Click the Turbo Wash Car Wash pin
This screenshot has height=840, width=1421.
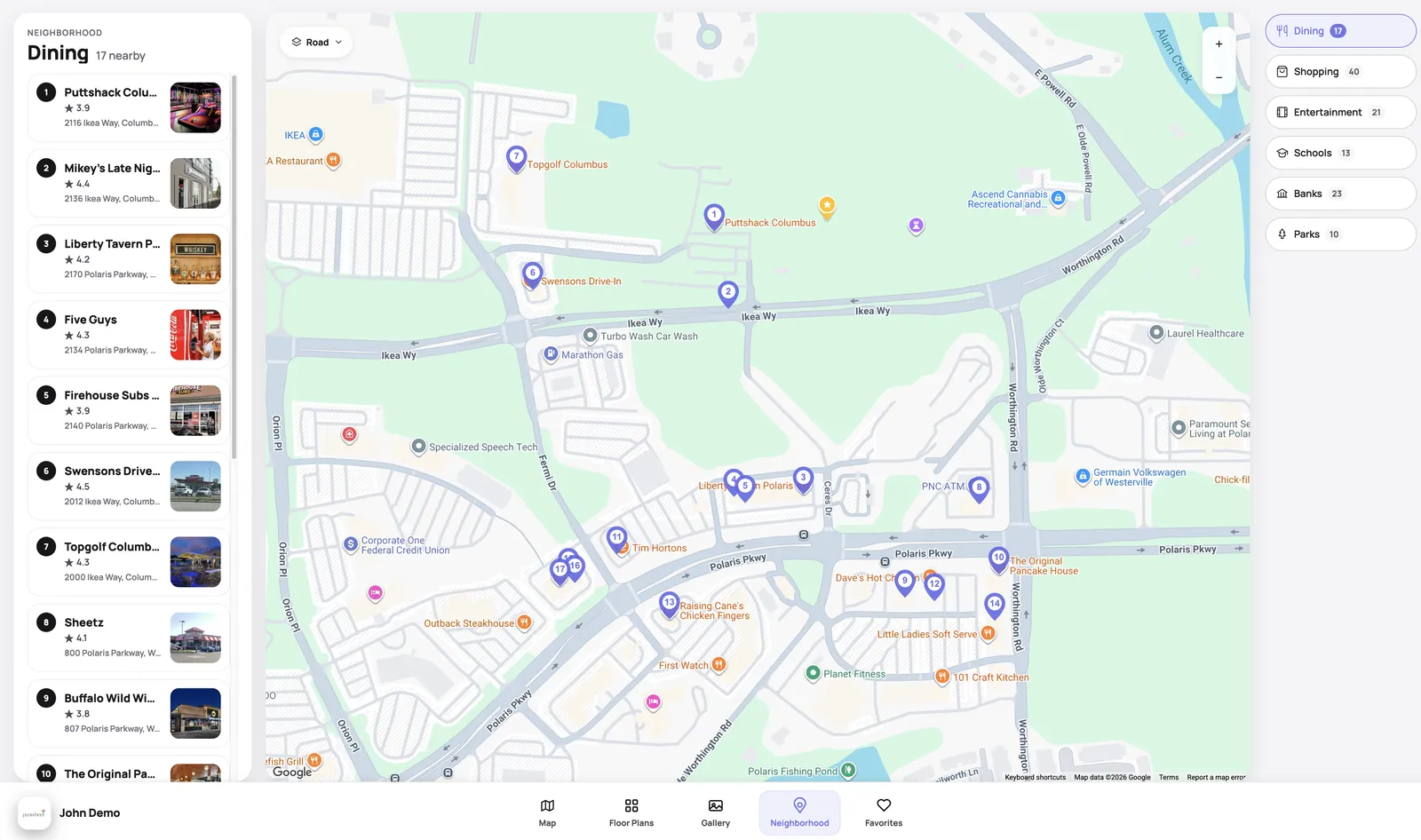coord(590,336)
